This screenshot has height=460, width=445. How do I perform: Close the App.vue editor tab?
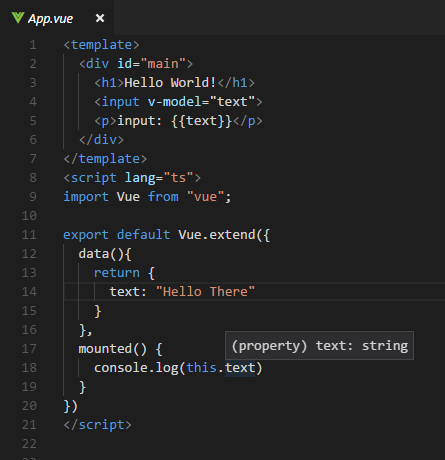[100, 18]
